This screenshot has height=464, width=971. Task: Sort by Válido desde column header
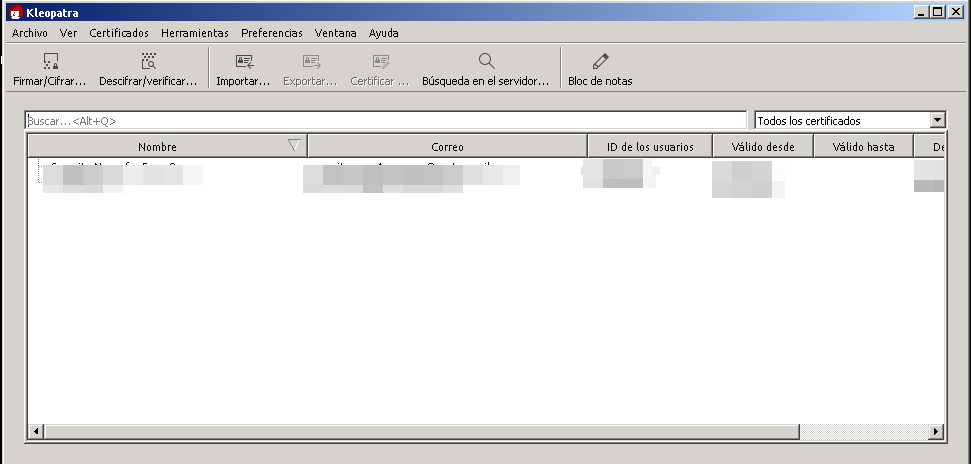(x=763, y=147)
